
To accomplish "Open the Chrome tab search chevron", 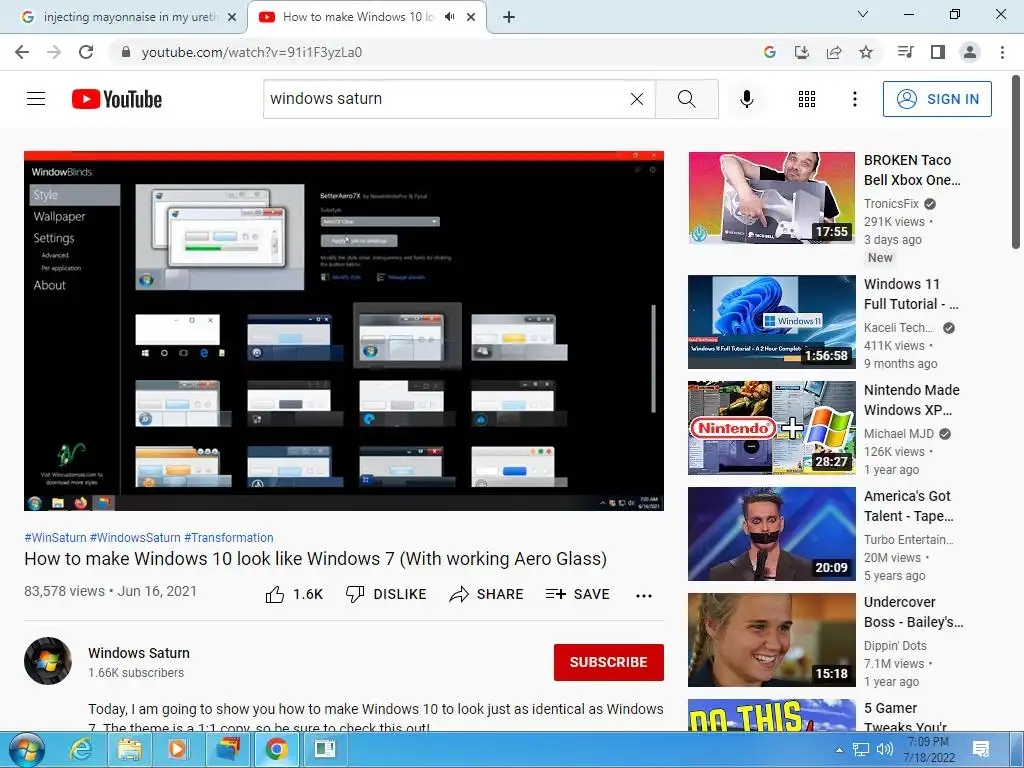I will (863, 14).
